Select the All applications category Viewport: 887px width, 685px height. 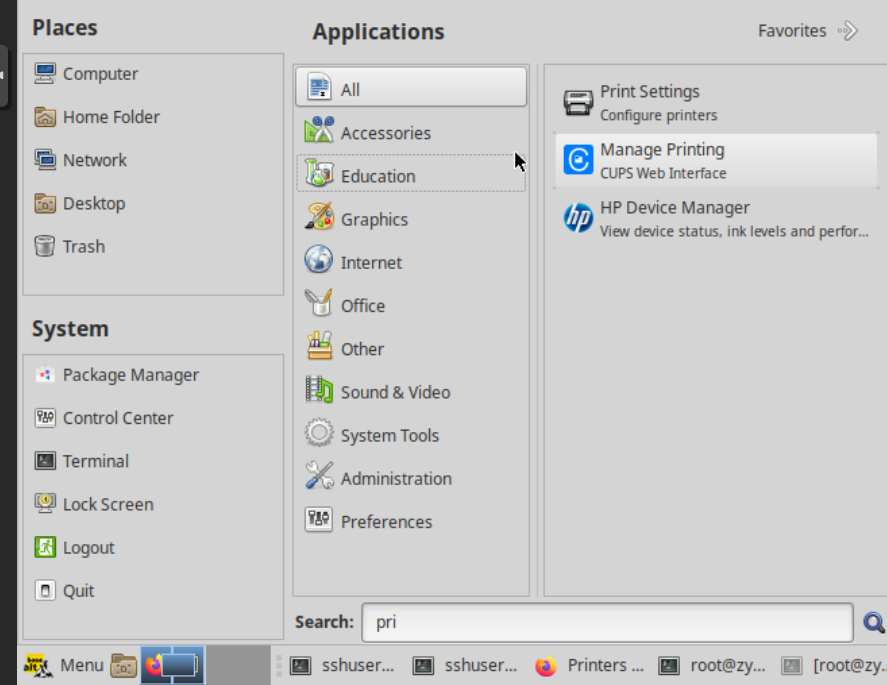(411, 89)
